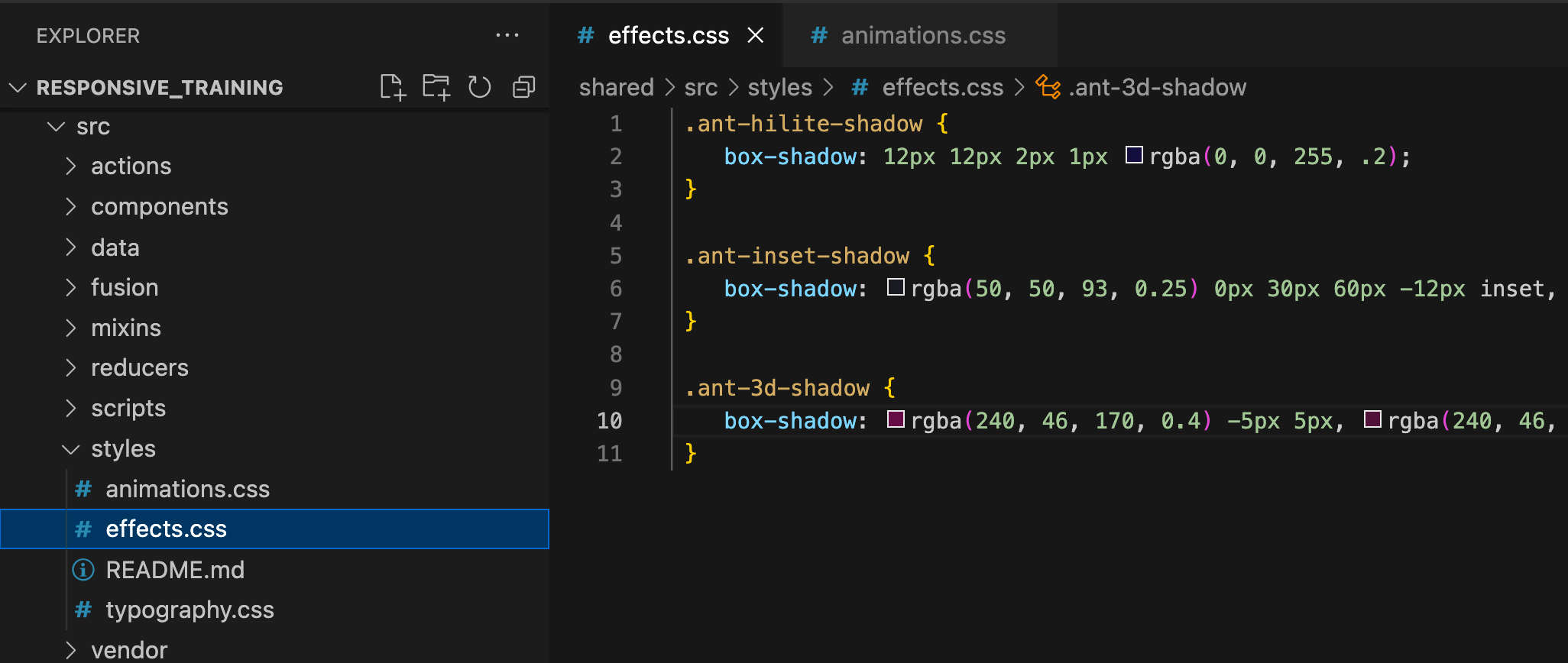Expand the reducers folder

(139, 368)
